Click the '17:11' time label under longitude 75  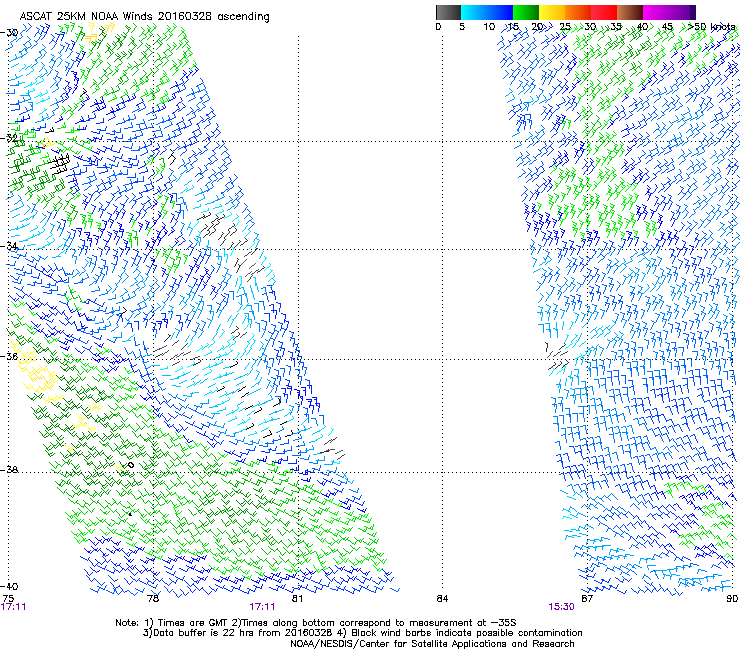click(13, 607)
